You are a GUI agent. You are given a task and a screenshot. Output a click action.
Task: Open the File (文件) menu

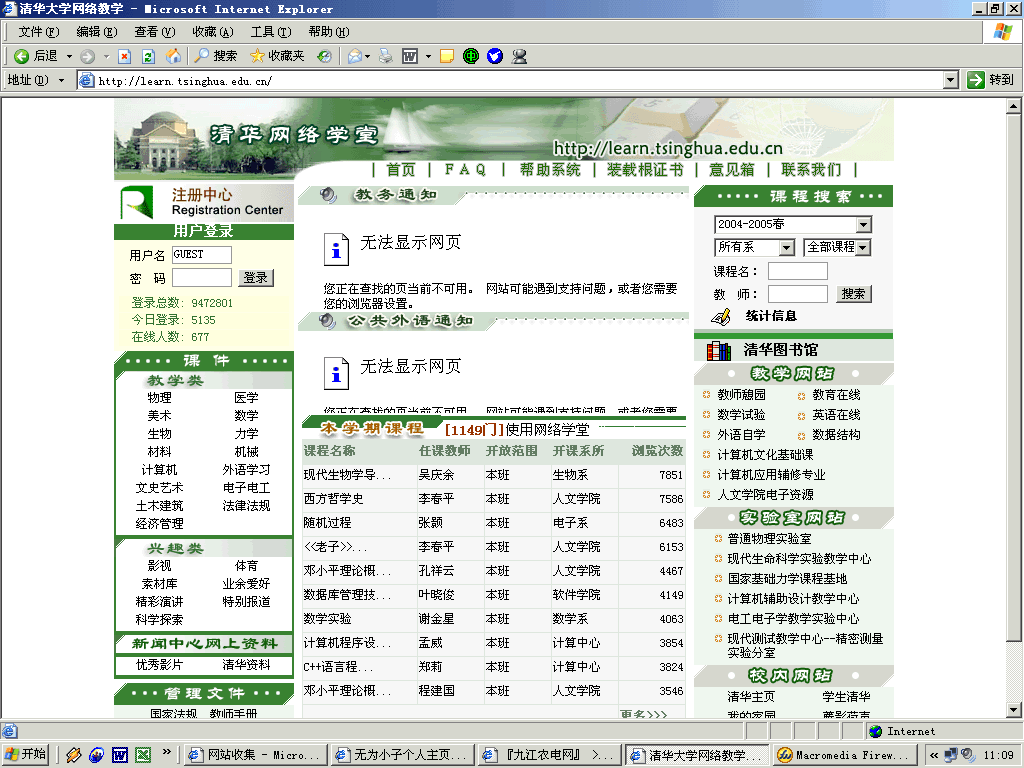point(39,31)
